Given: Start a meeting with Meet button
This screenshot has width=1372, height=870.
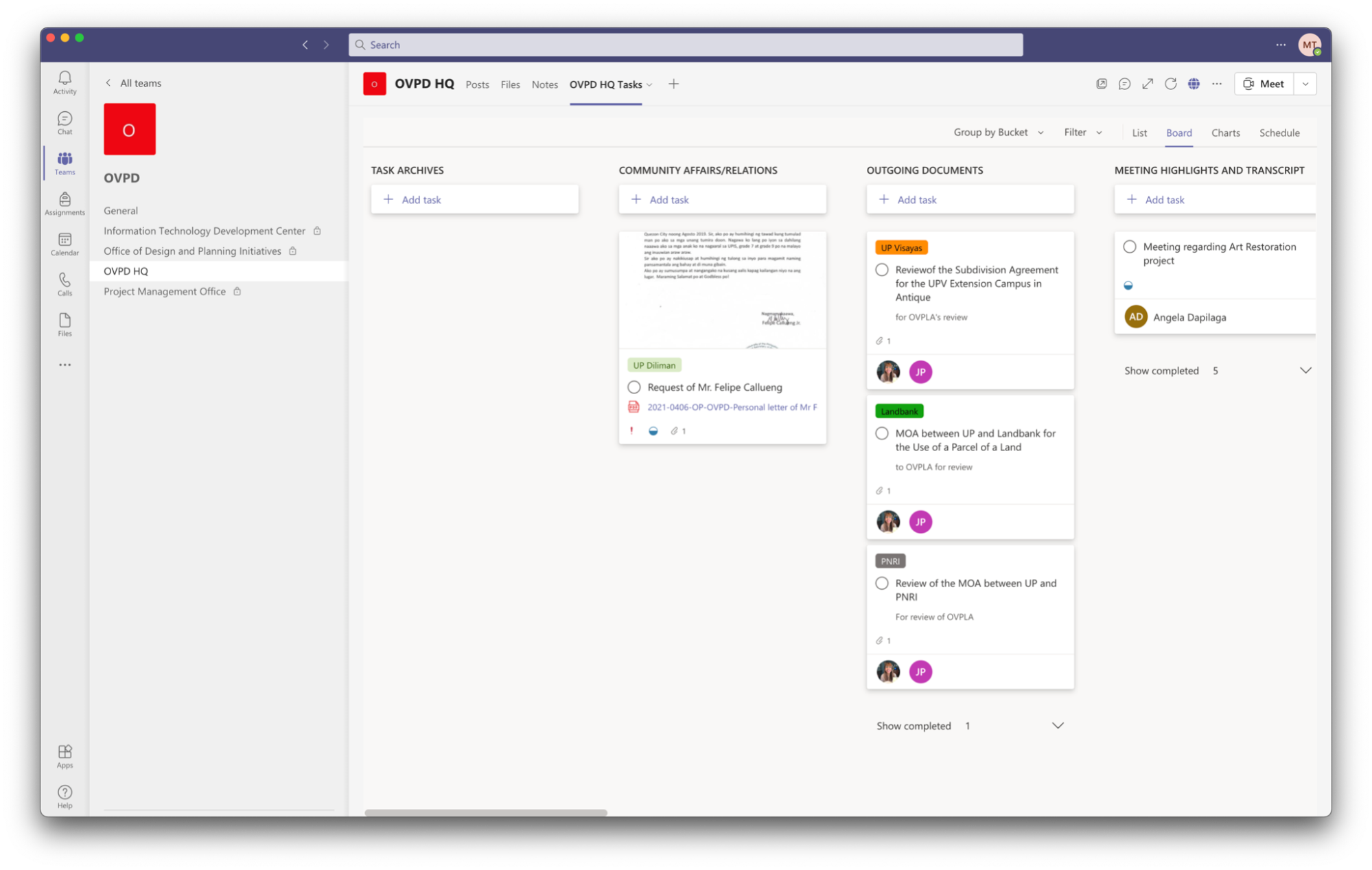Looking at the screenshot, I should (x=1264, y=84).
